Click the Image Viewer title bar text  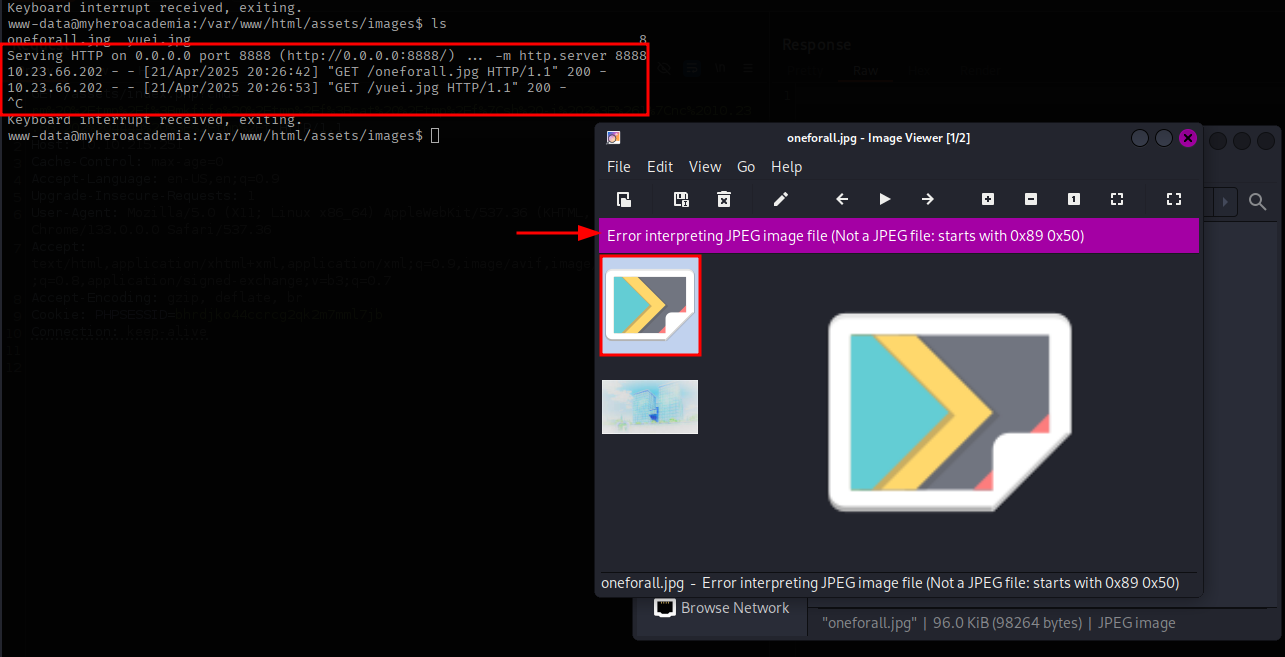click(879, 138)
